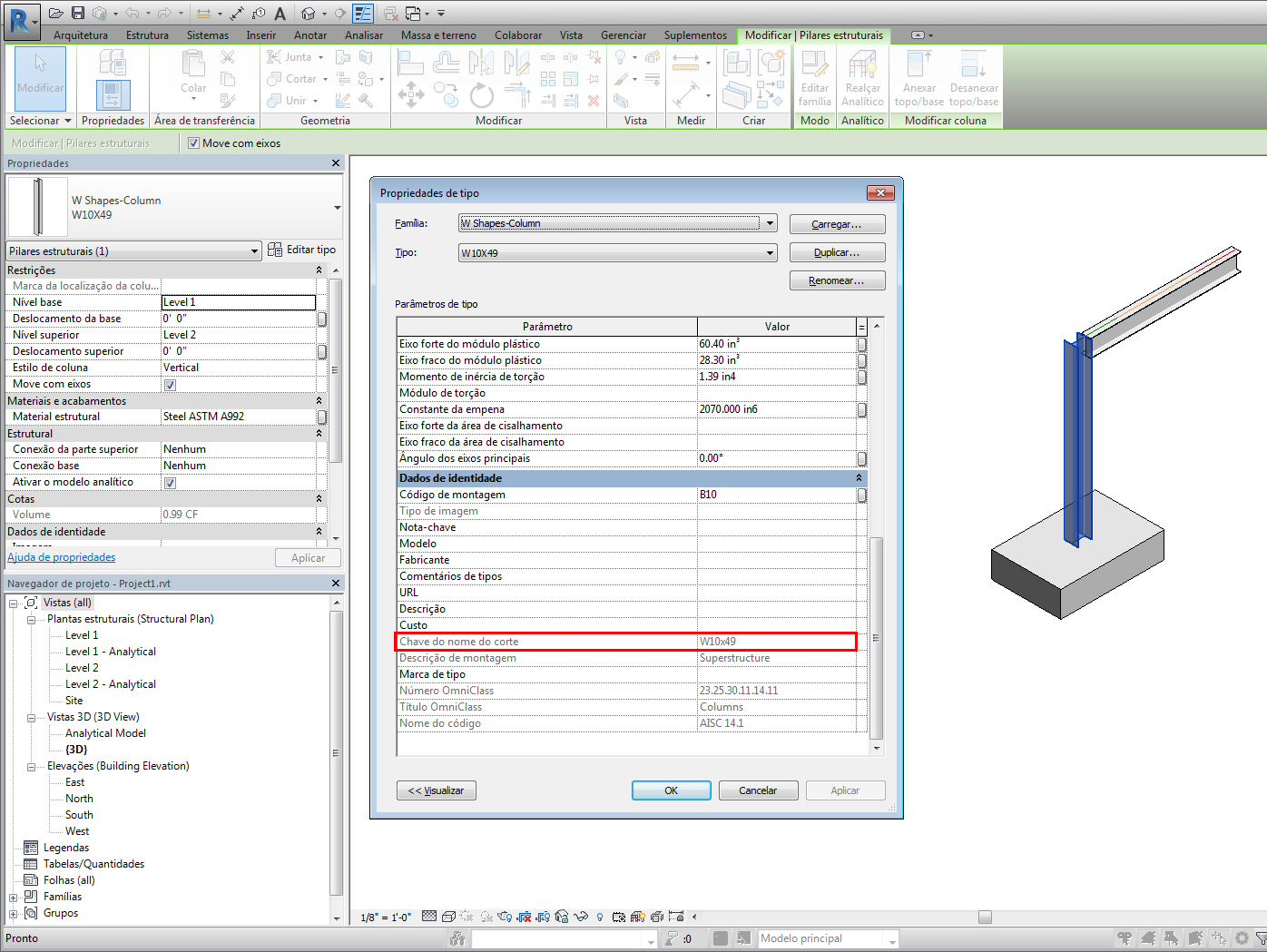
Task: Click the Text tool icon in quick access toolbar
Action: coord(280,14)
